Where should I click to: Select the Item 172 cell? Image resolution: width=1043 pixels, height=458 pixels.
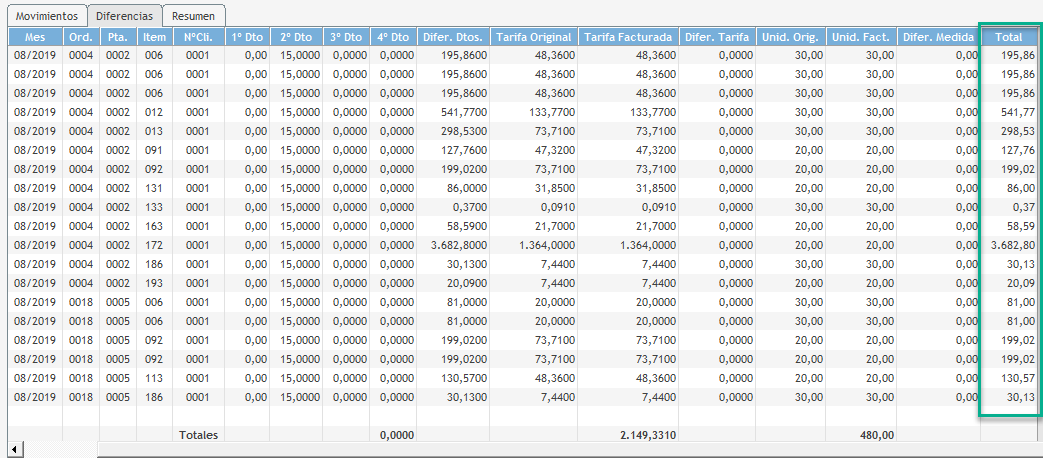[x=154, y=245]
